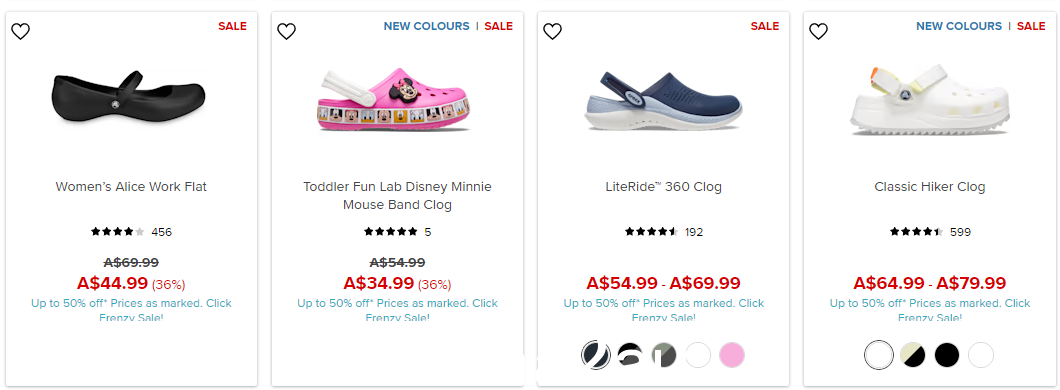The image size is (1060, 390).
Task: Open the navy LiteRide 360 Clog image
Action: 663,101
